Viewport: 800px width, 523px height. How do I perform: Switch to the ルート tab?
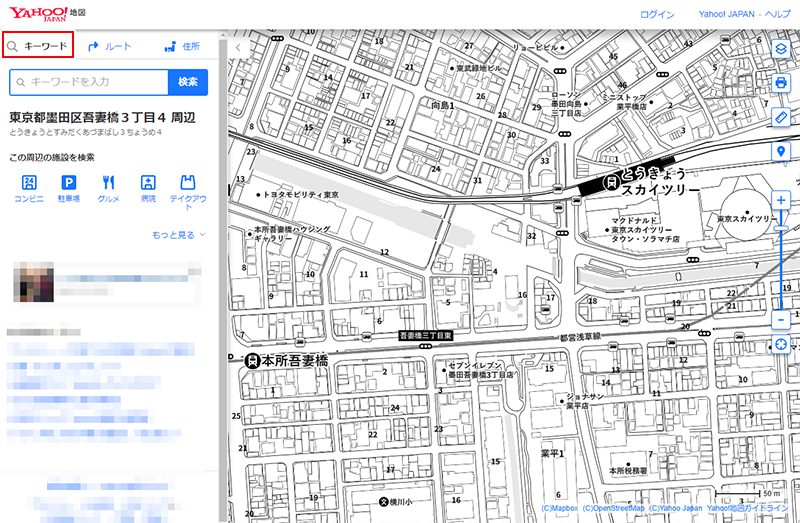coord(110,46)
